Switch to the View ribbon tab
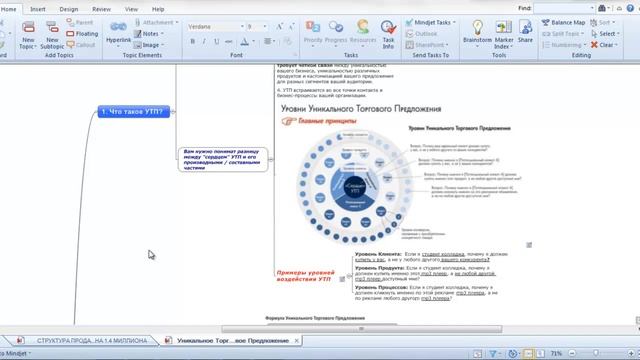Screen dimensions: 640x360 [131, 9]
